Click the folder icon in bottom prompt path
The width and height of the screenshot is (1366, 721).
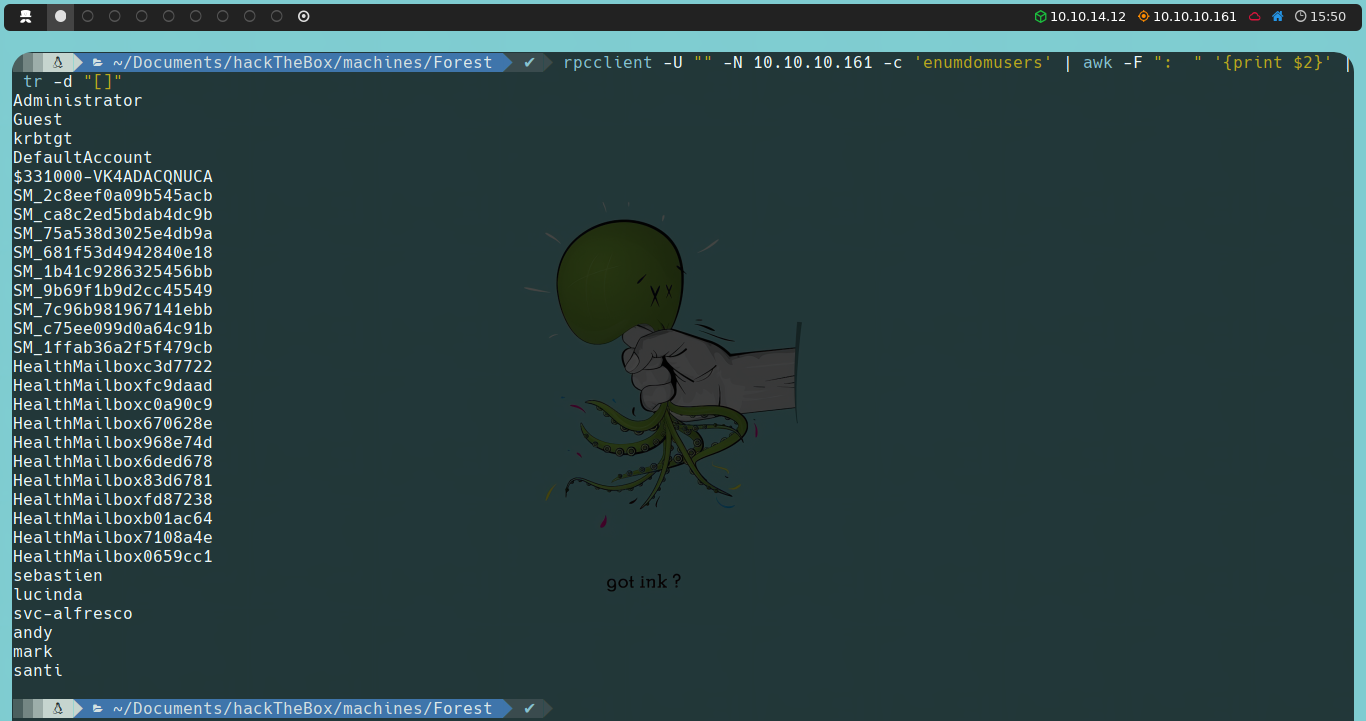98,708
